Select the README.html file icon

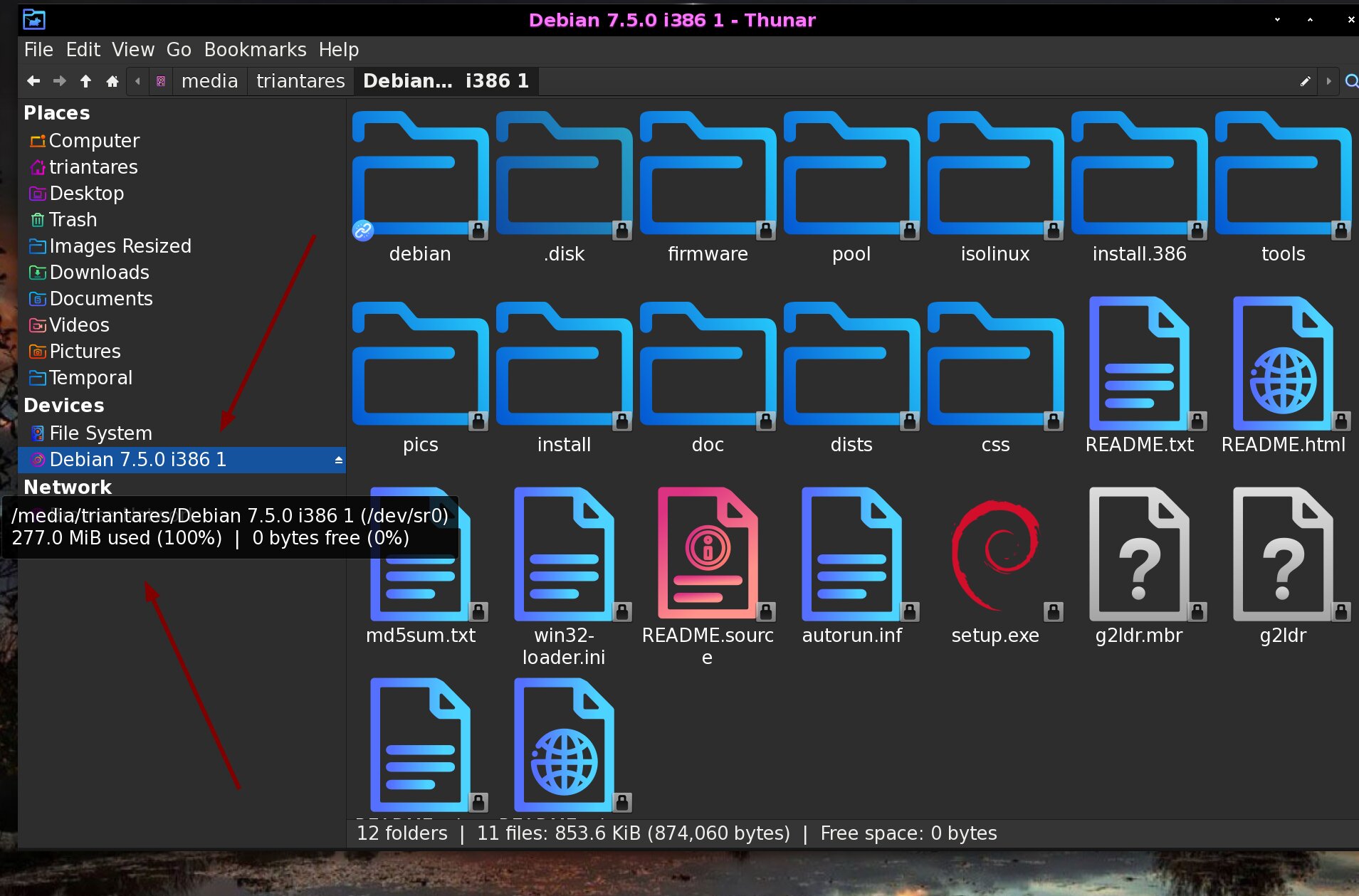tap(1283, 365)
